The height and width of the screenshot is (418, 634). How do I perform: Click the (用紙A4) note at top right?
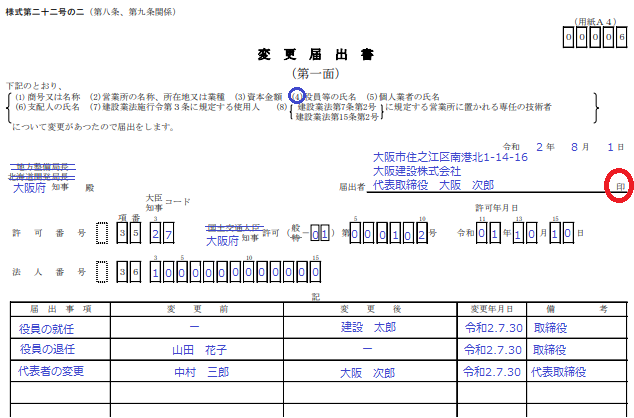595,22
